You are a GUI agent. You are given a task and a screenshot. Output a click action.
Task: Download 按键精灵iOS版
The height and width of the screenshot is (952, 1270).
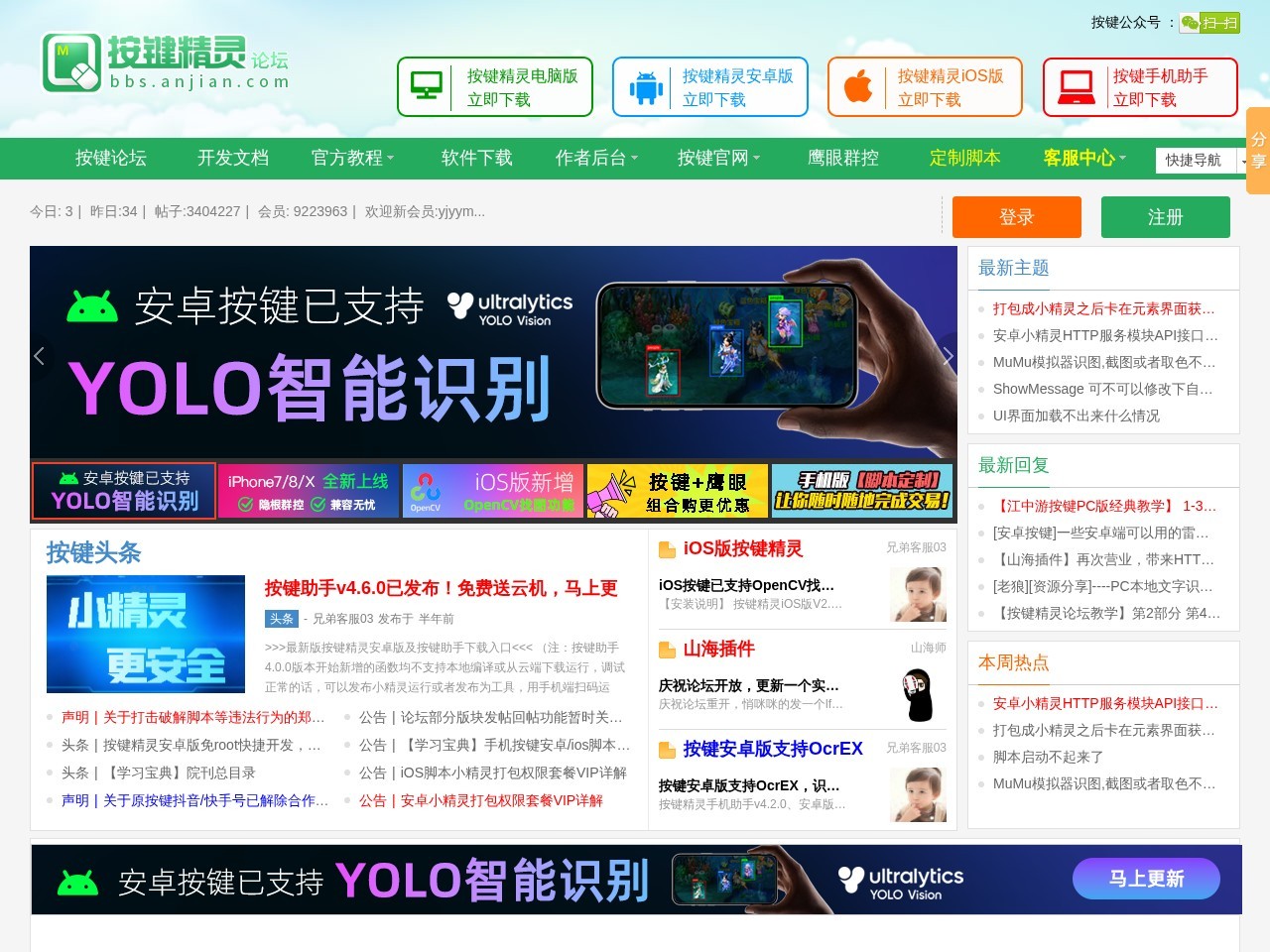[926, 87]
